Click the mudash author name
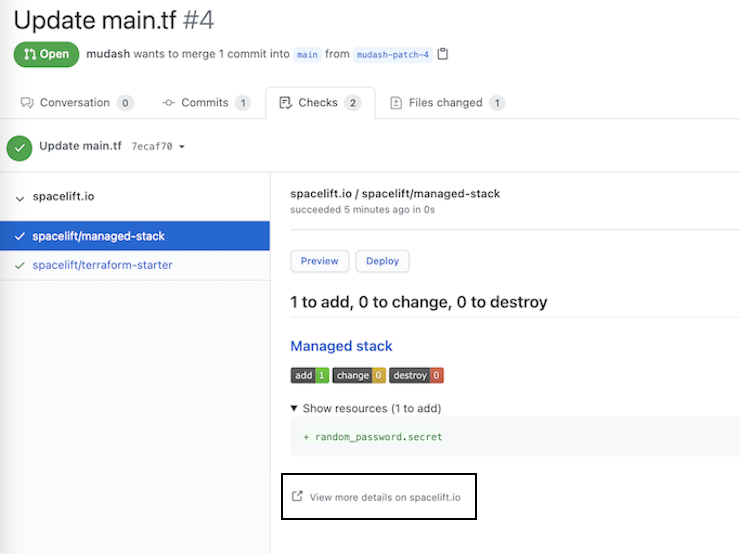 point(108,54)
